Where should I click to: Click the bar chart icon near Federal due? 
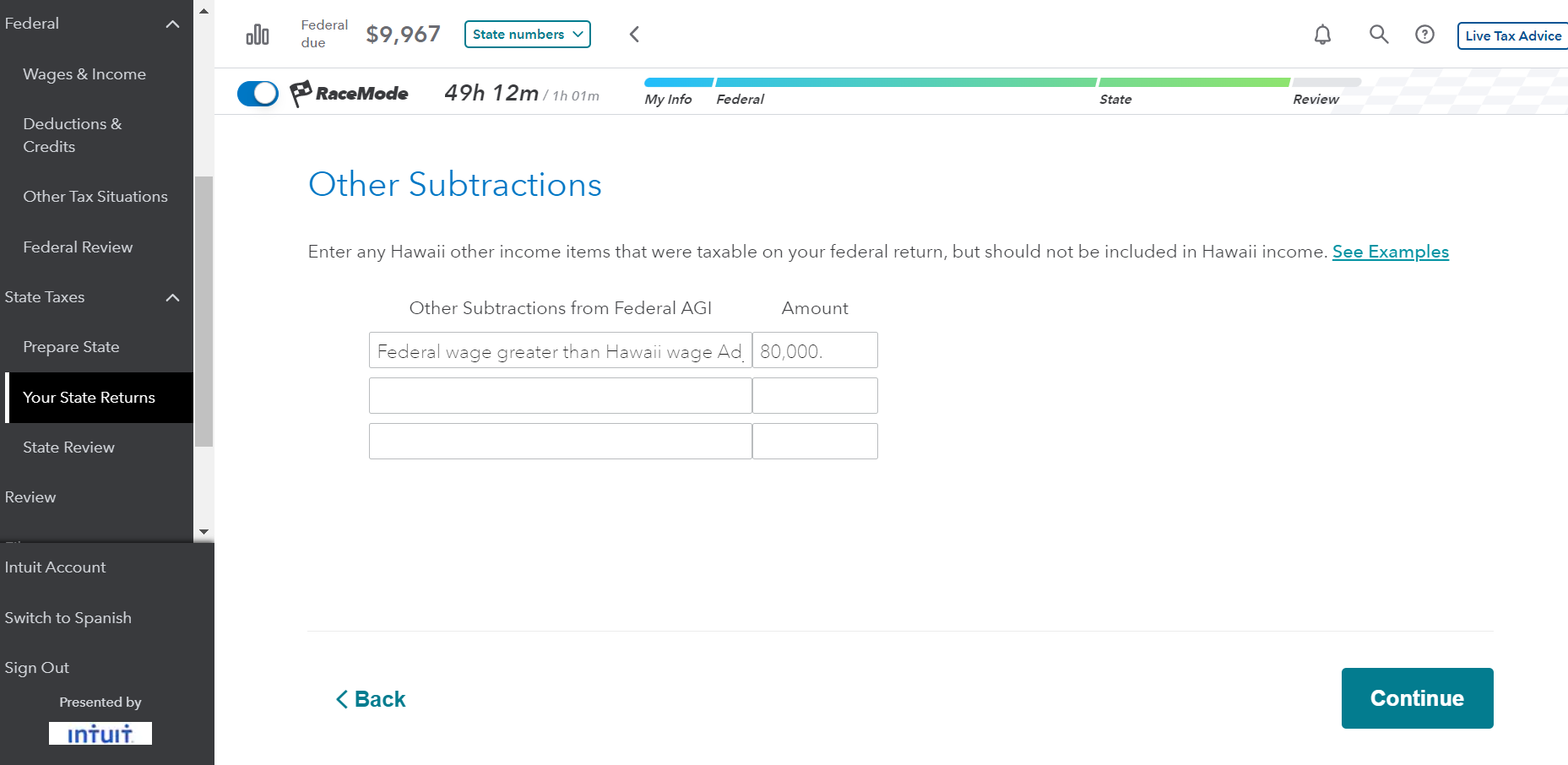click(258, 35)
